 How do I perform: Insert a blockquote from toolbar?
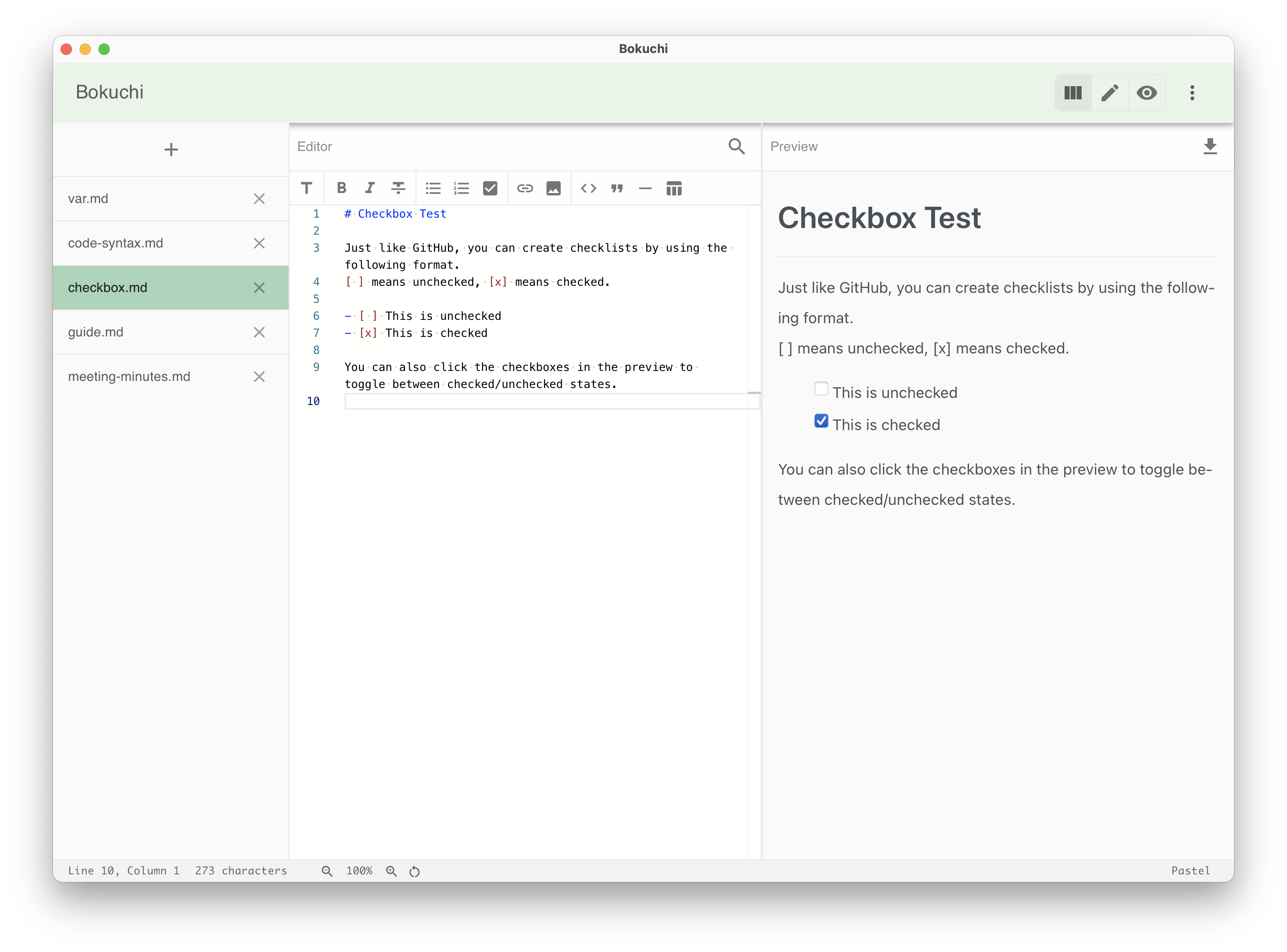617,188
